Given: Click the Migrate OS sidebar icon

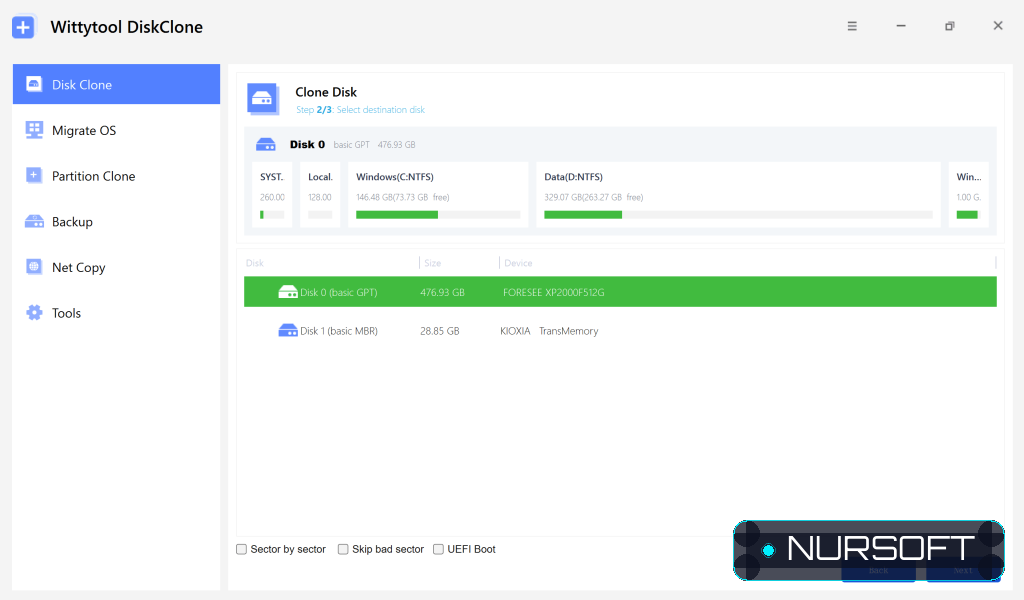Looking at the screenshot, I should tap(34, 130).
